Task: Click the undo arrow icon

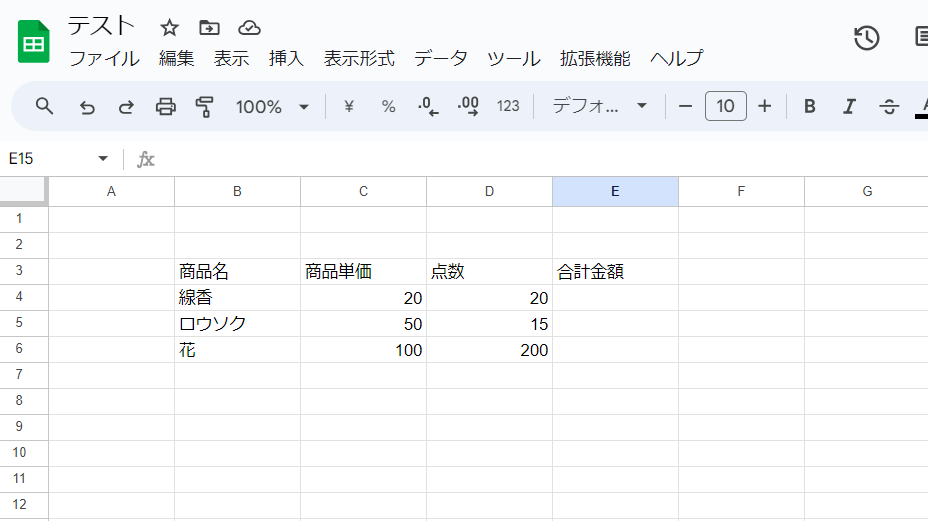Action: pyautogui.click(x=87, y=106)
